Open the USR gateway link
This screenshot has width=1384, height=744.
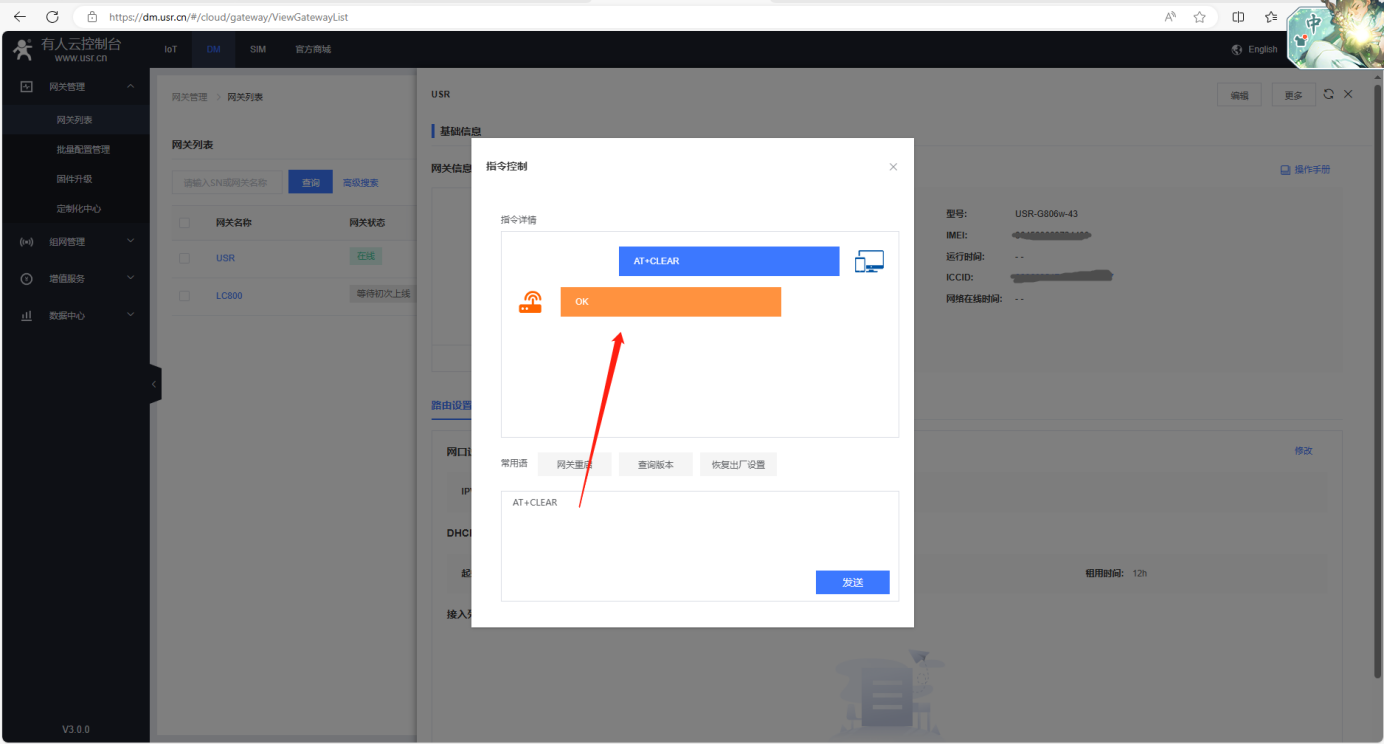tap(225, 258)
